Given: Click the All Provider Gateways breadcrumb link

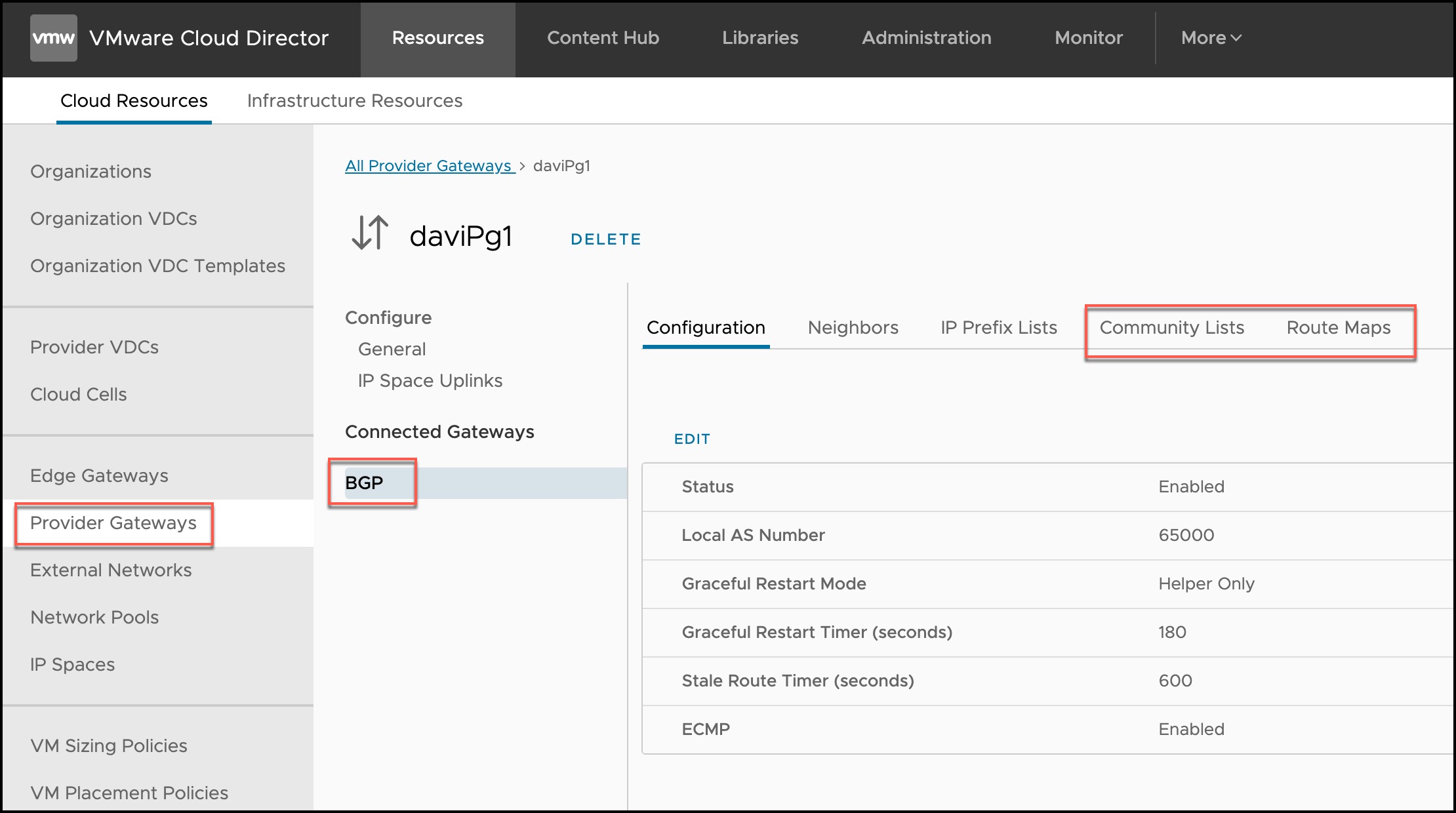Looking at the screenshot, I should point(429,166).
